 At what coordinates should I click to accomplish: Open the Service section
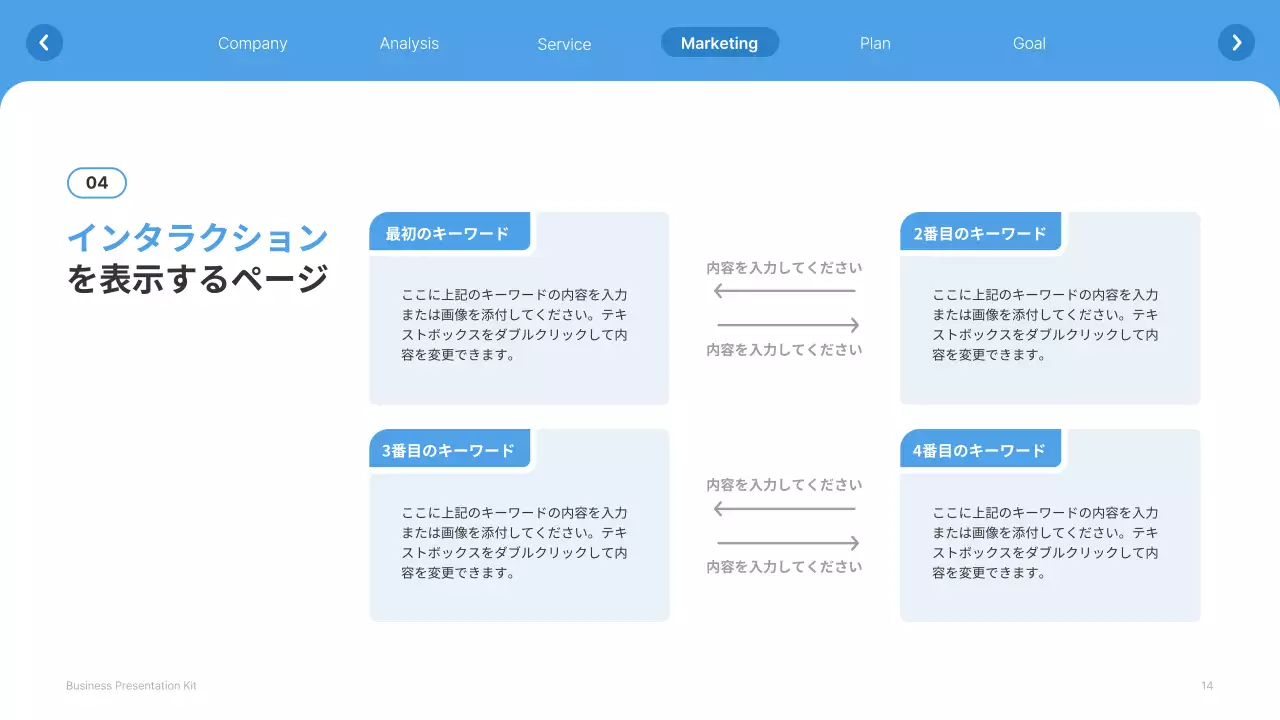click(x=564, y=43)
